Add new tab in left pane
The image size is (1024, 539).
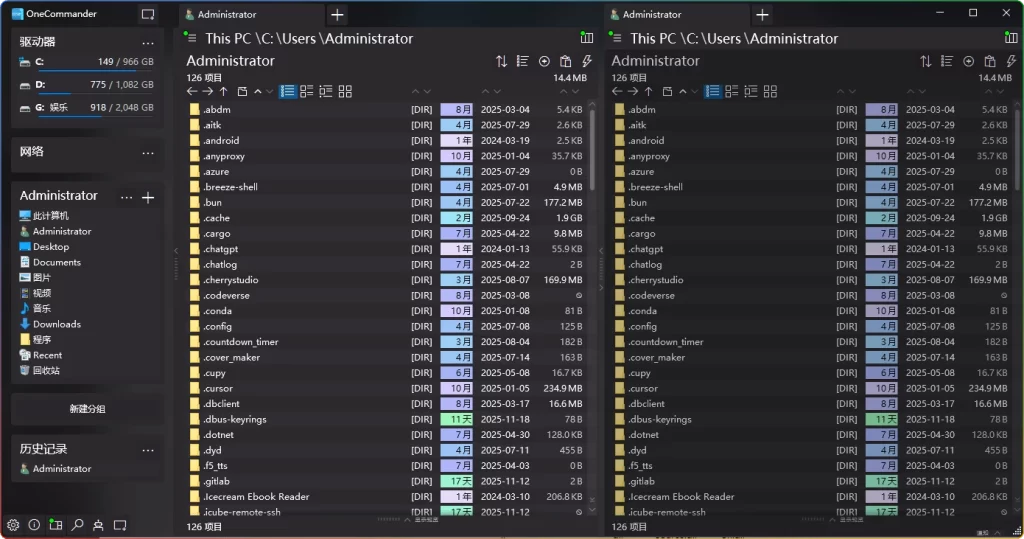[337, 14]
